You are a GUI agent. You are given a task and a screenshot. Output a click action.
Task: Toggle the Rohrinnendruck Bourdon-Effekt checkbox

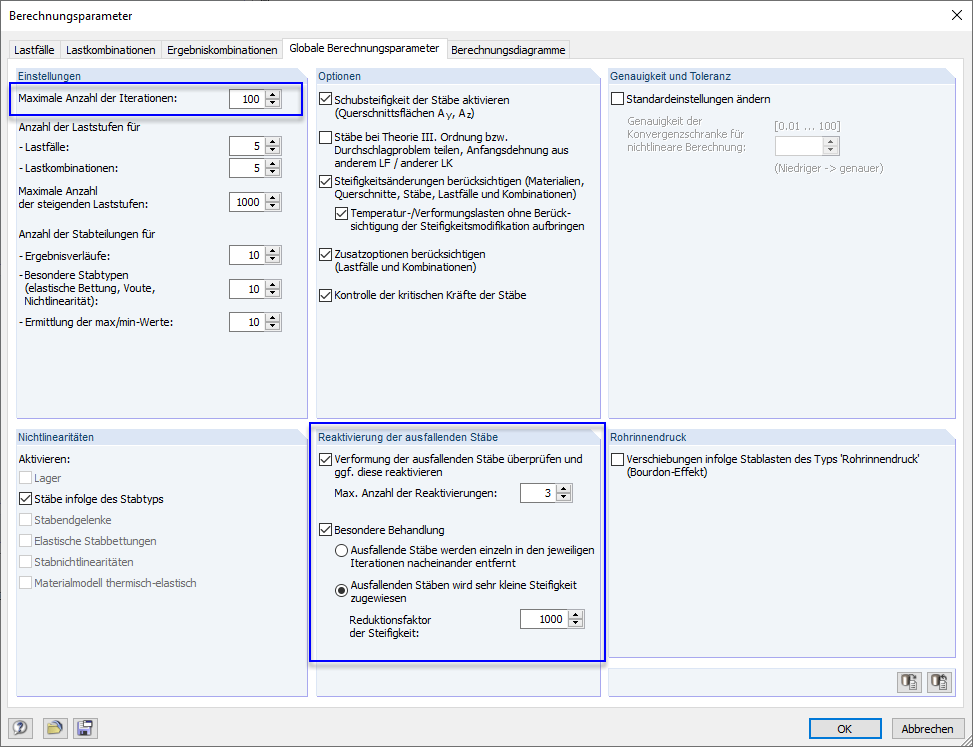616,458
